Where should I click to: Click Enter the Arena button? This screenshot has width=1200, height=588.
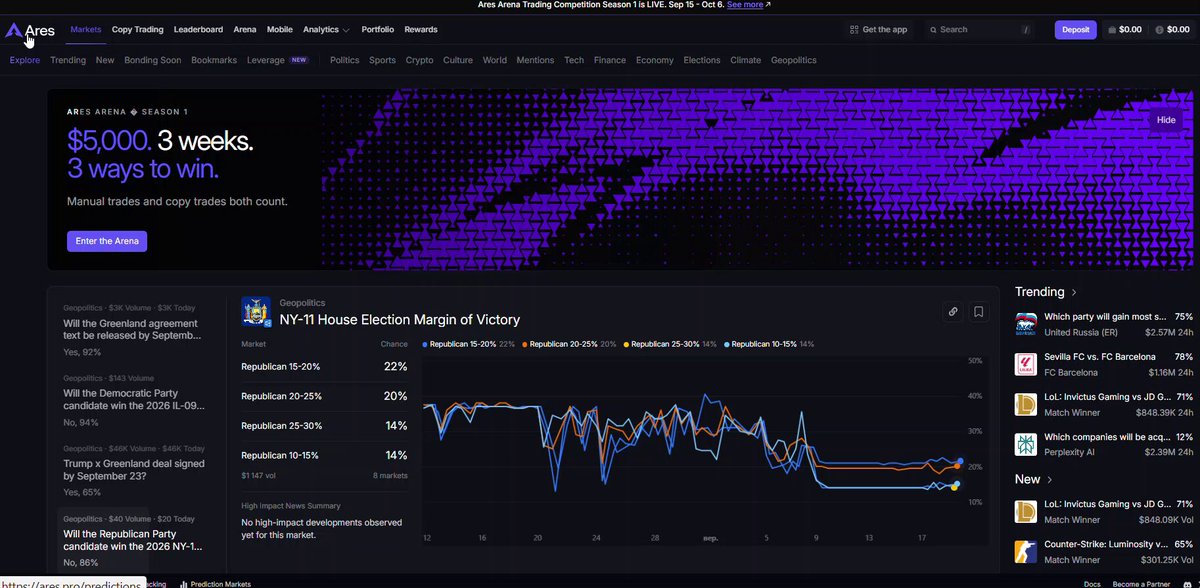coord(107,241)
